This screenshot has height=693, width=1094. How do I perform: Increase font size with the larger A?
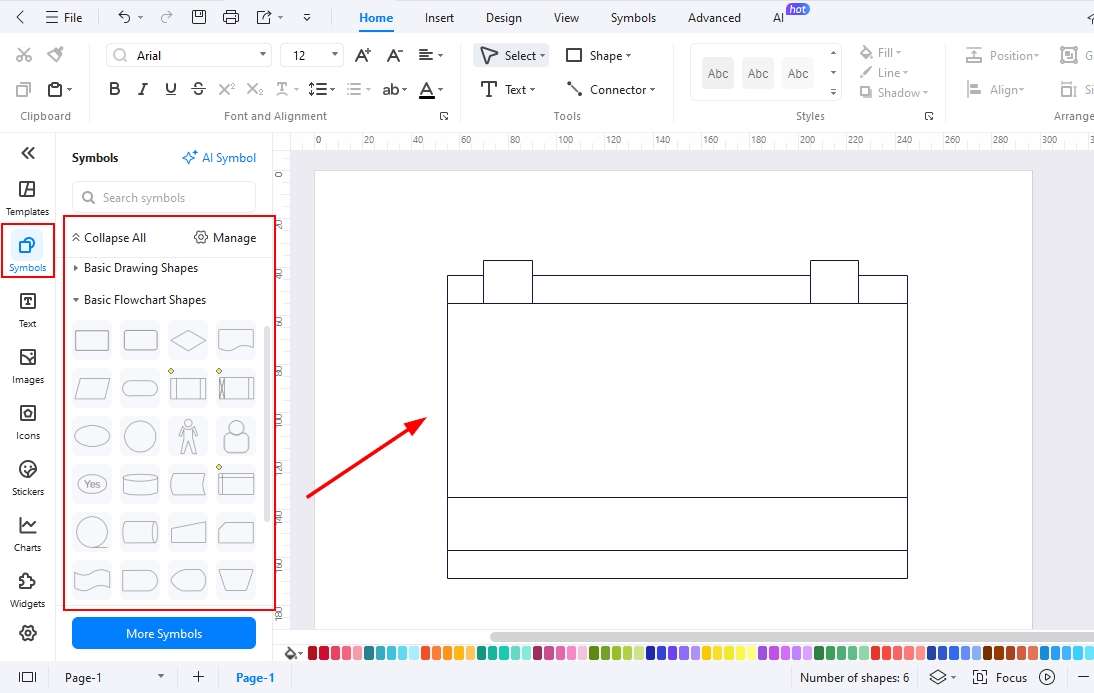pos(363,55)
